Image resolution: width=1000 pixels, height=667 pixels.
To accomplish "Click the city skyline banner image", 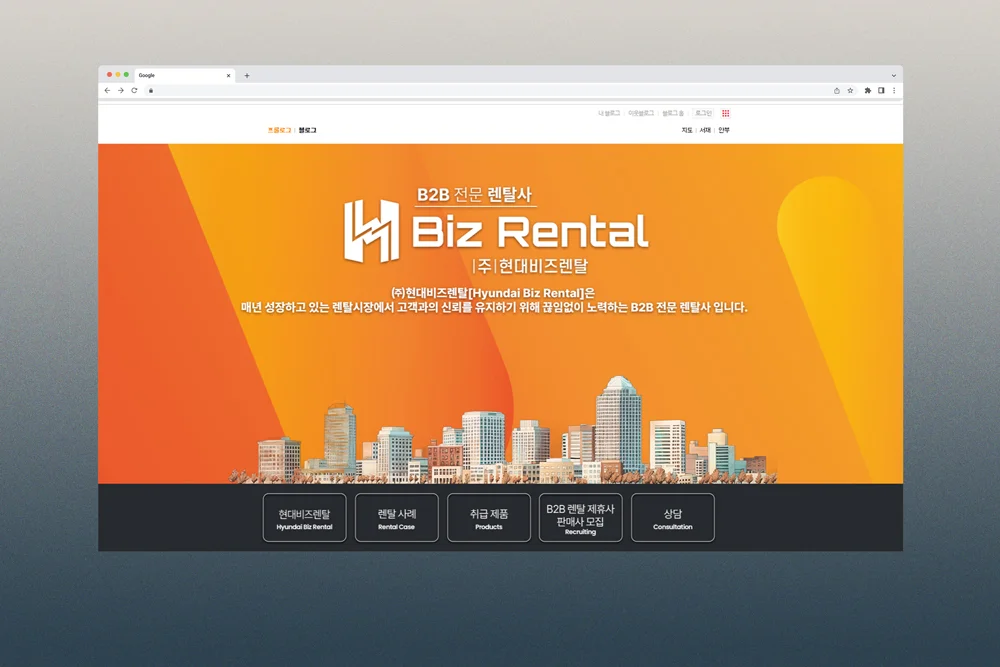I will (503, 430).
